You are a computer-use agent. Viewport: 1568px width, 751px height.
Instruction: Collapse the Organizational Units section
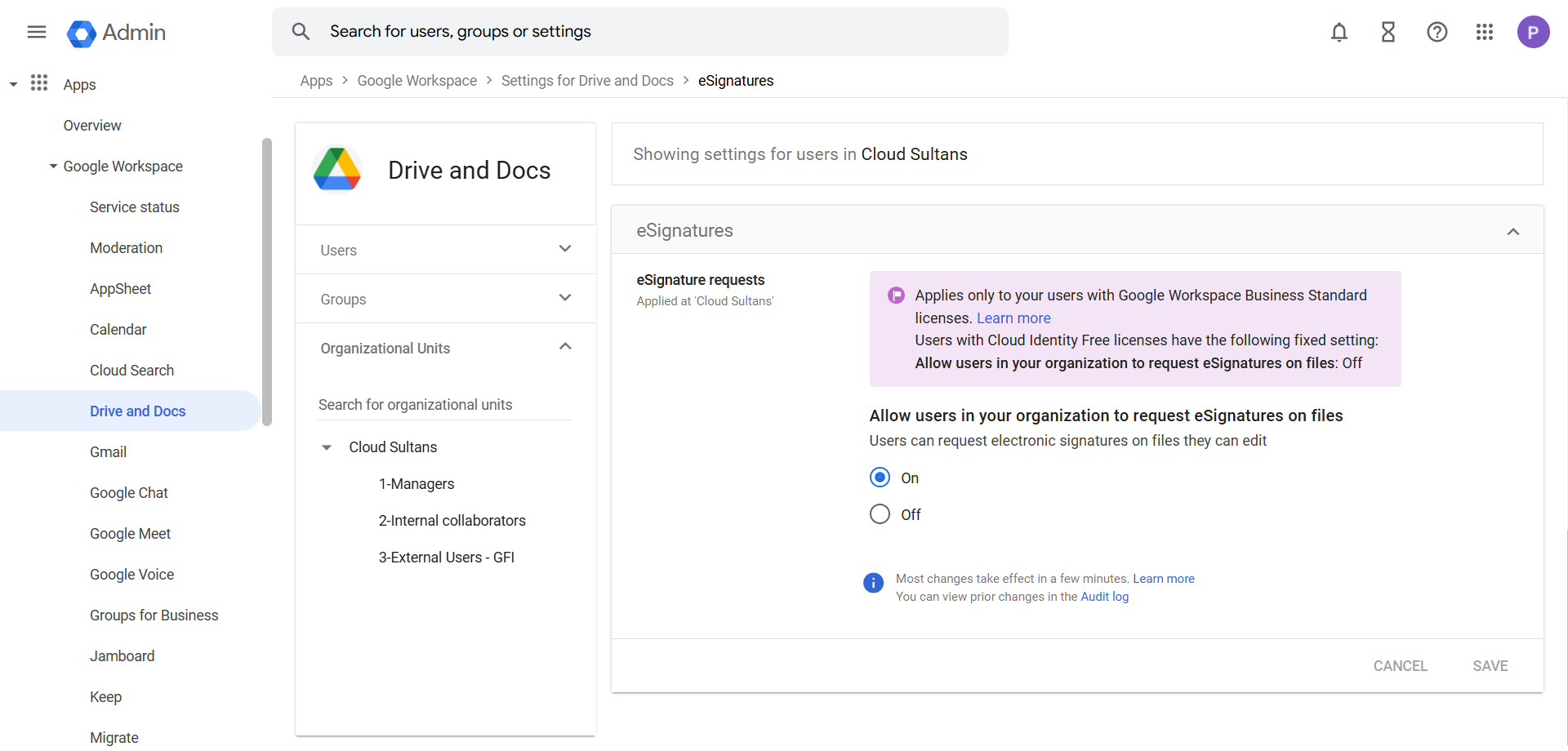[x=564, y=347]
